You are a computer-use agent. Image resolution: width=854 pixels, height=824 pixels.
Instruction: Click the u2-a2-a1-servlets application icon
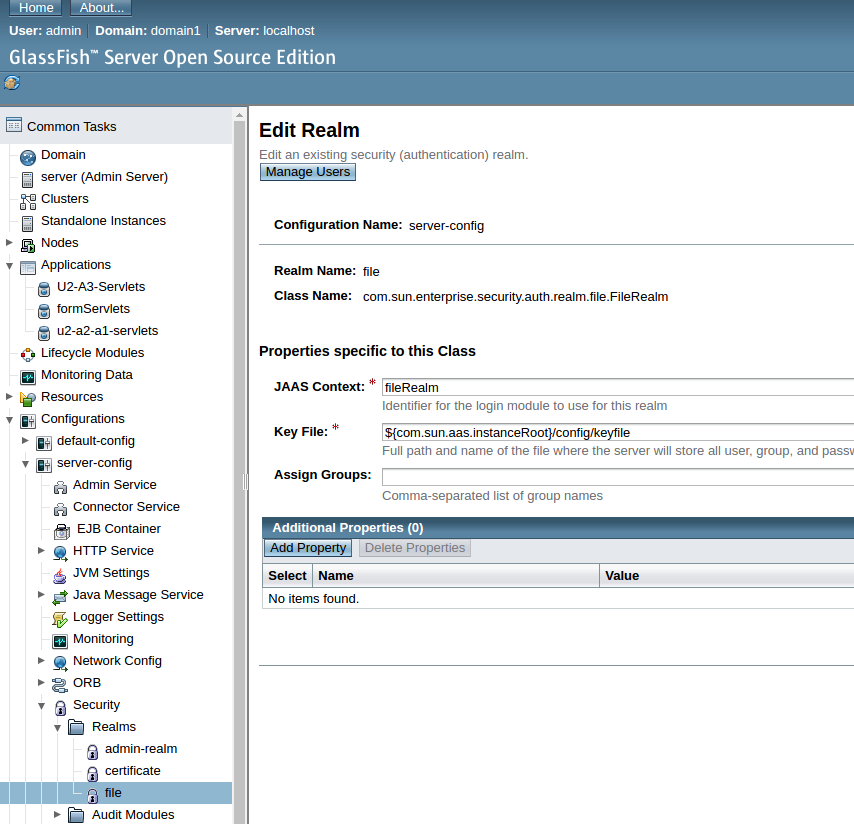(x=44, y=333)
